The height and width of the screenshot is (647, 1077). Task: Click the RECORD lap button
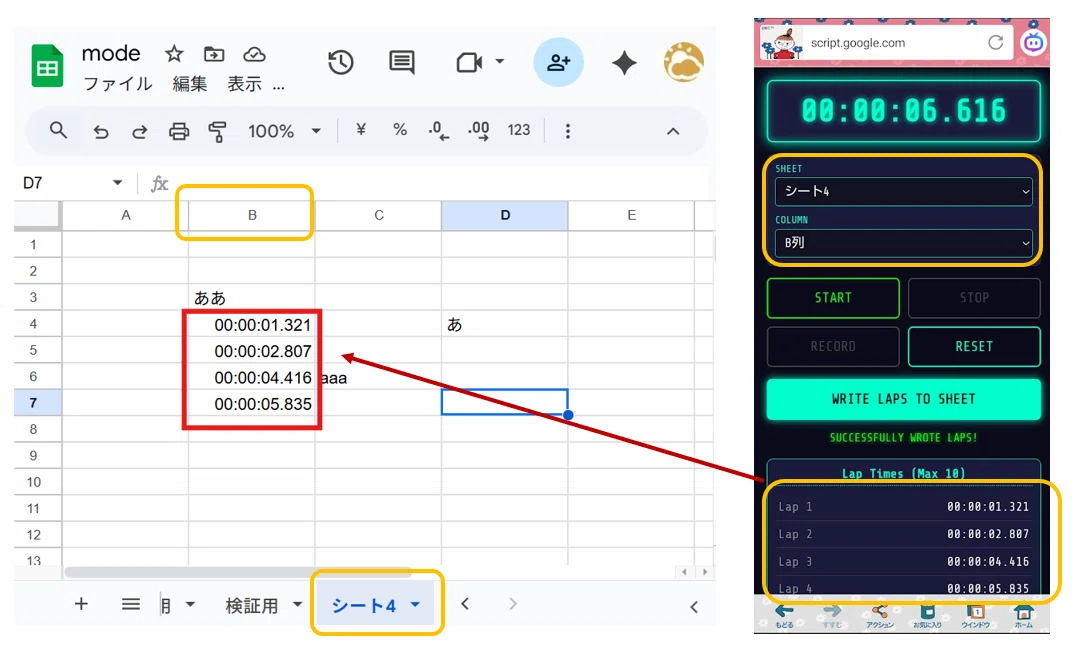pos(833,346)
